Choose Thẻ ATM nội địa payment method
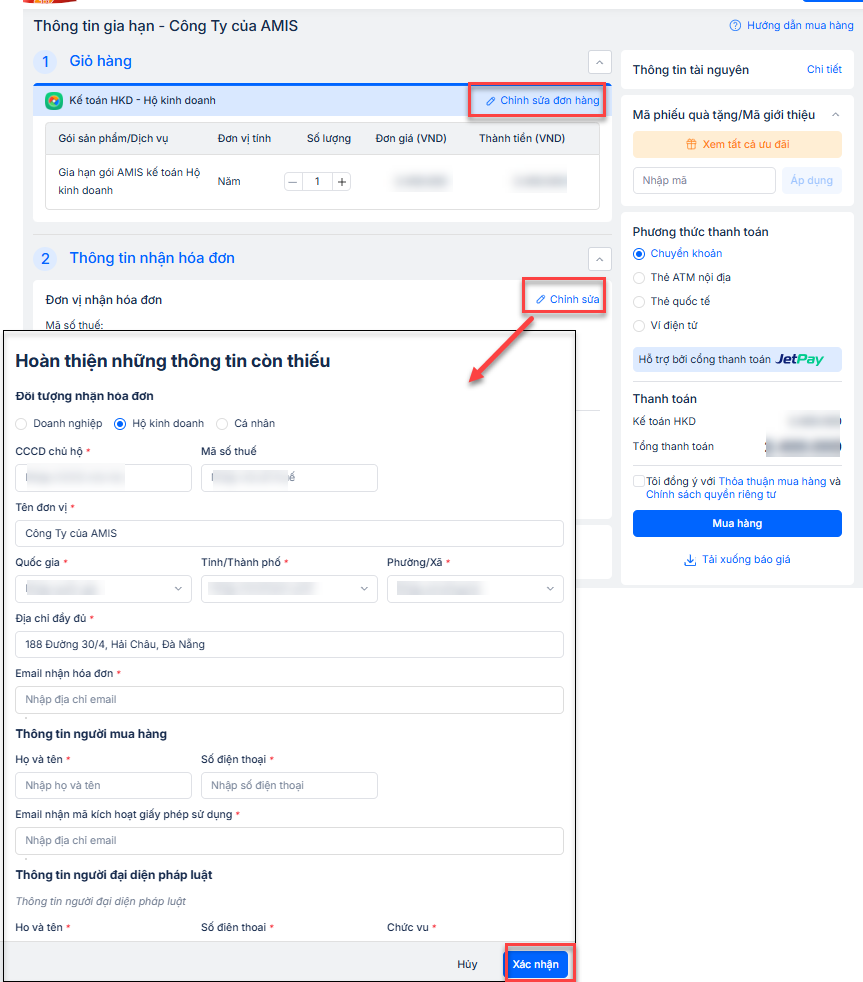The width and height of the screenshot is (863, 982). coord(639,278)
